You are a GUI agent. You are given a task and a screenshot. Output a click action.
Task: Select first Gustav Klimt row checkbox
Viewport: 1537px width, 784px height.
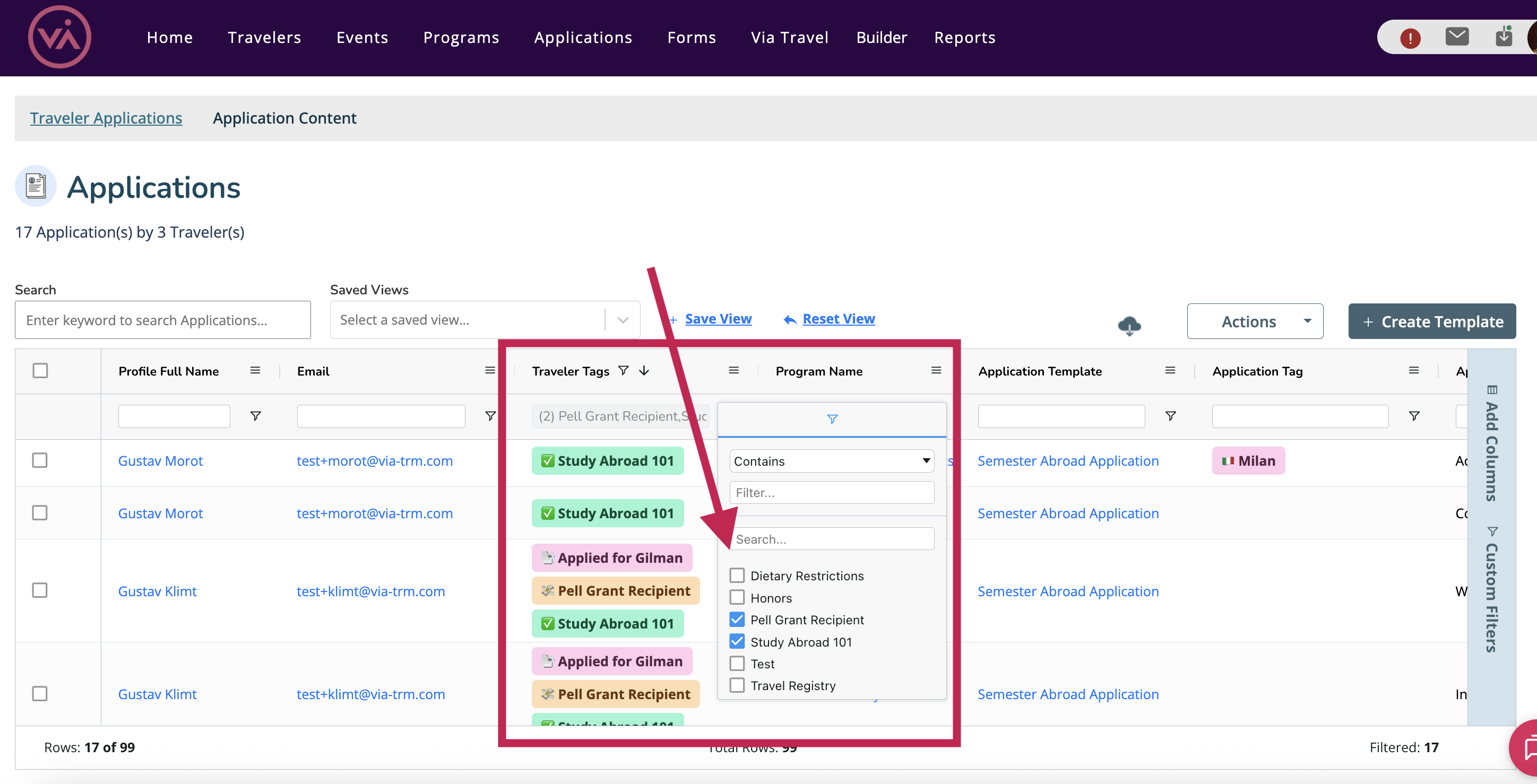[40, 590]
